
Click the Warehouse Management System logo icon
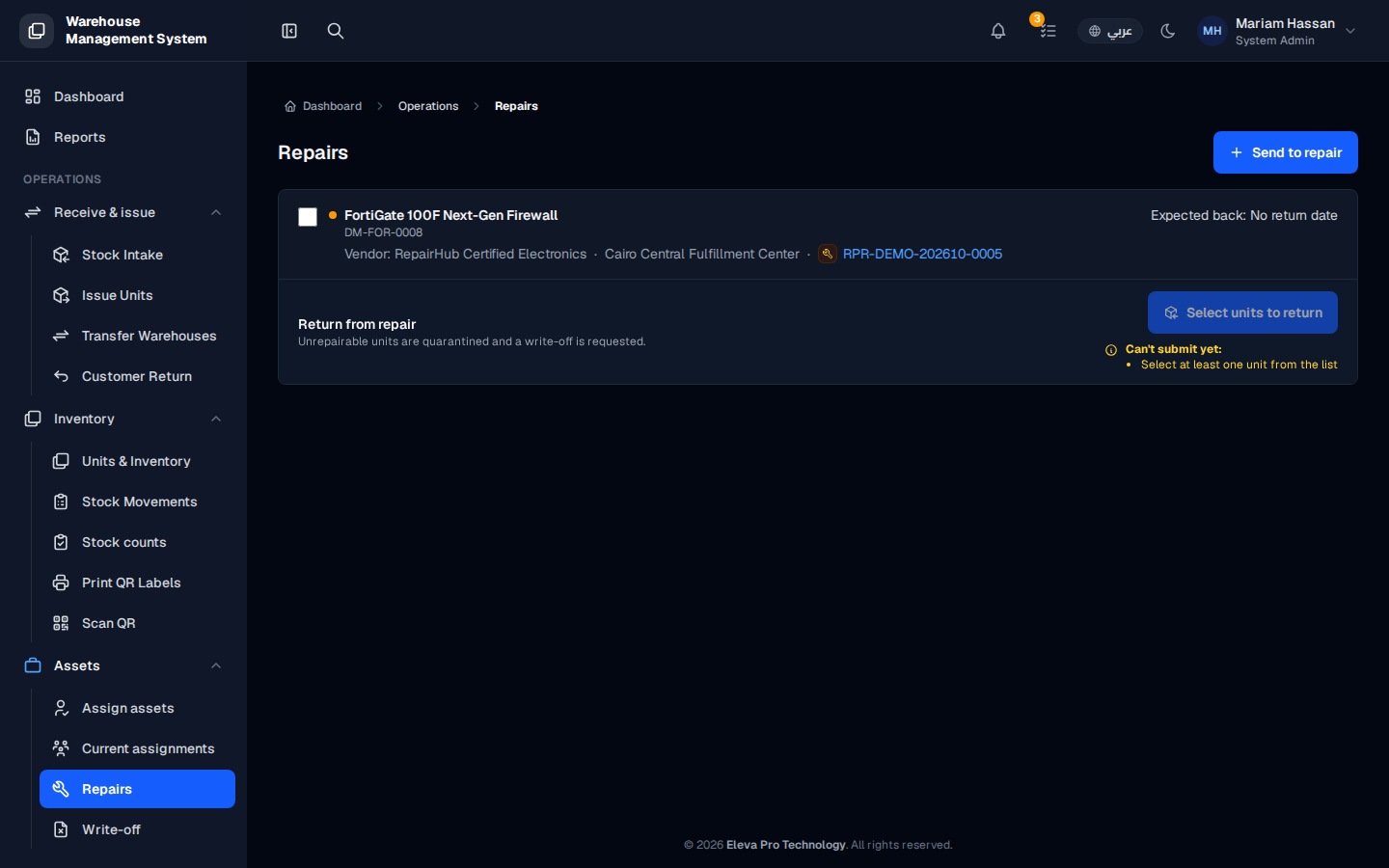point(37,31)
